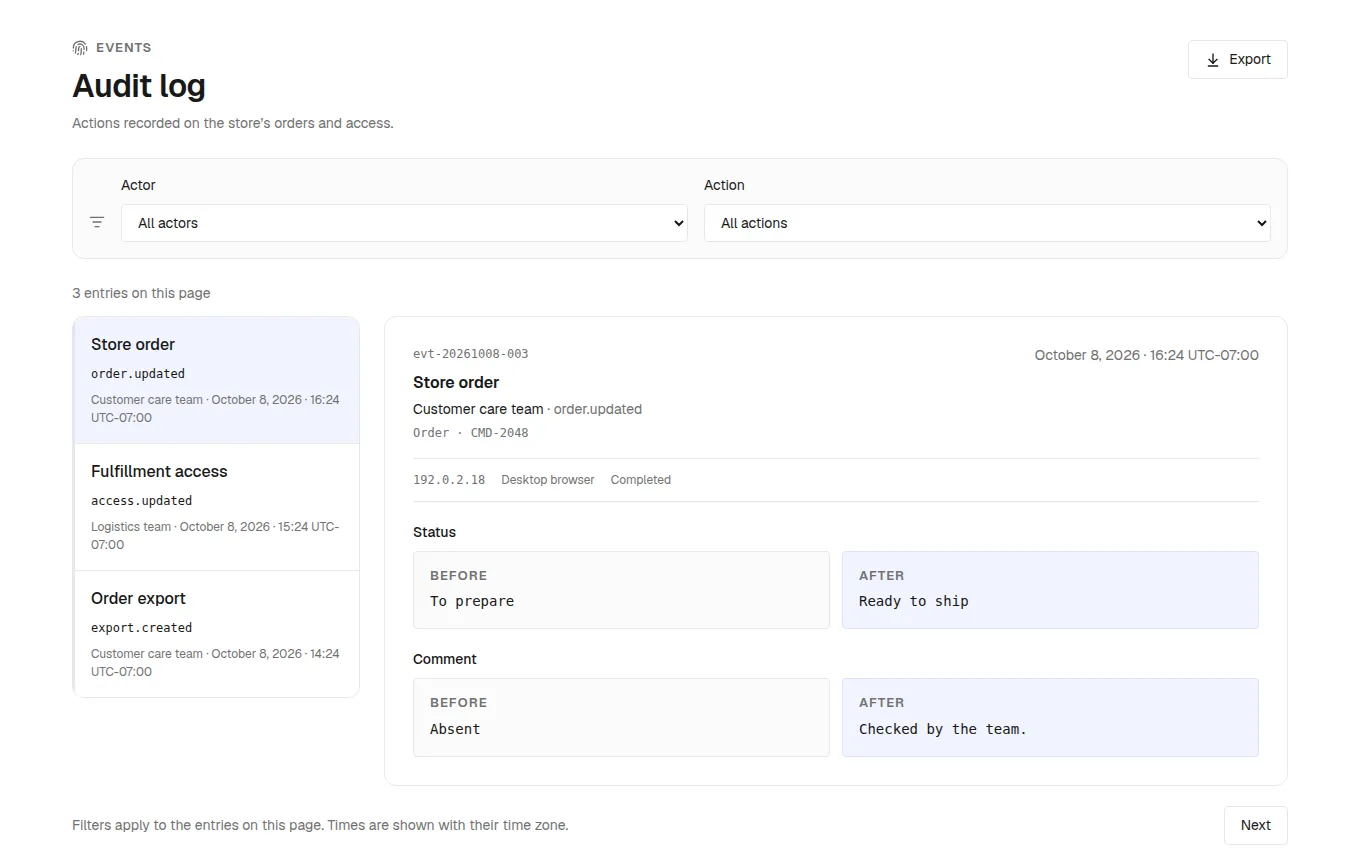This screenshot has width=1360, height=850.
Task: Select the Order export entry
Action: pos(216,634)
